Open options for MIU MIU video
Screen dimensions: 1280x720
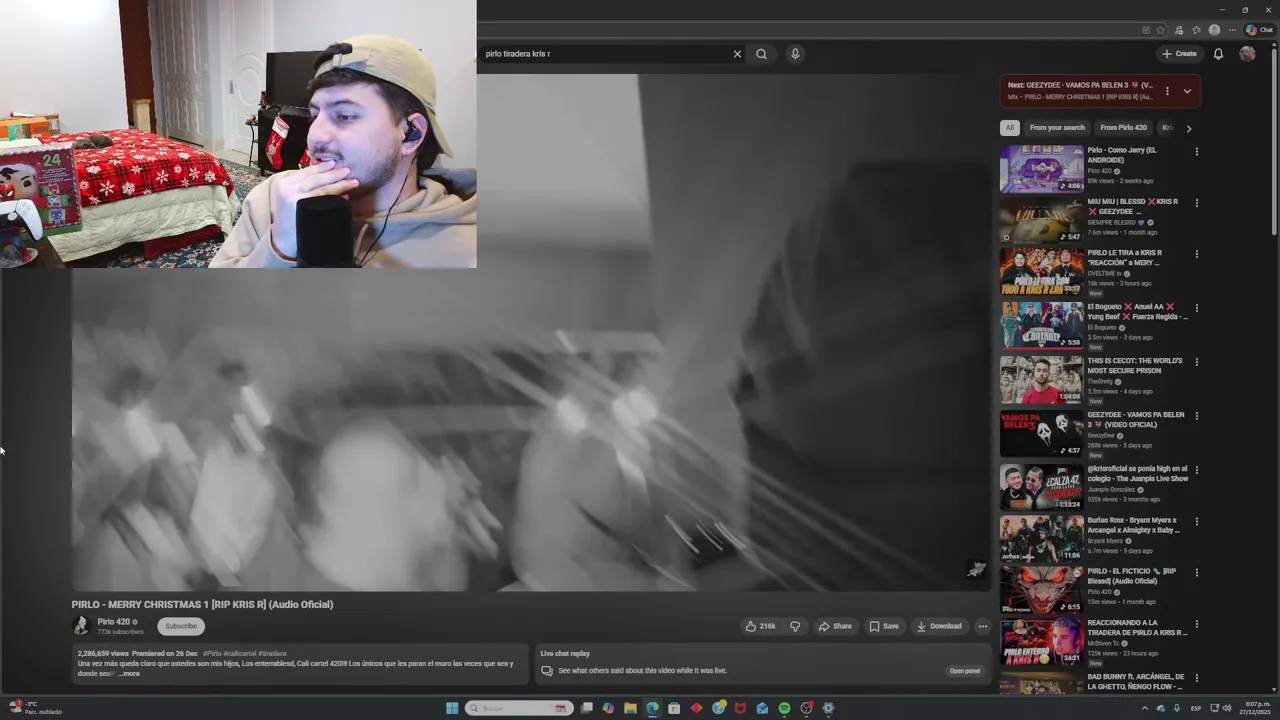tap(1196, 203)
